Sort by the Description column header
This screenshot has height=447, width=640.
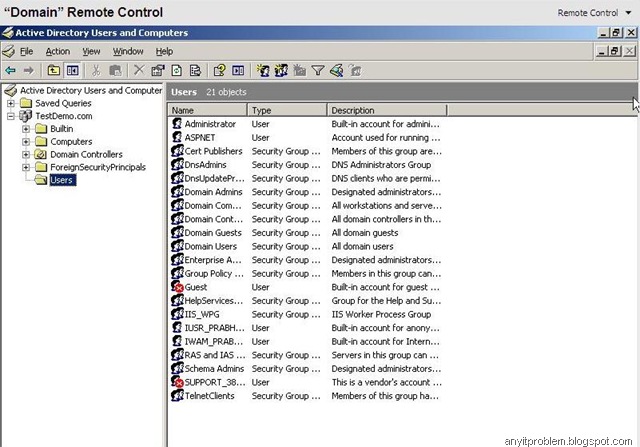click(387, 110)
